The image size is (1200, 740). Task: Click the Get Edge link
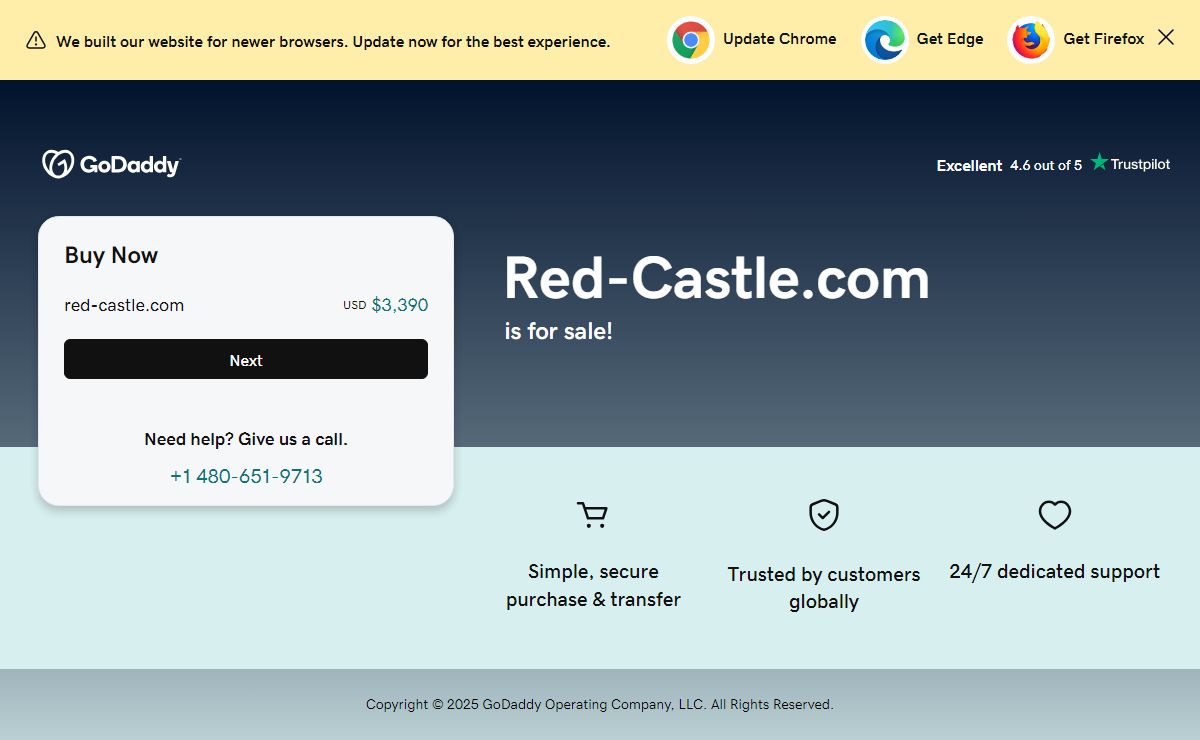pos(950,39)
